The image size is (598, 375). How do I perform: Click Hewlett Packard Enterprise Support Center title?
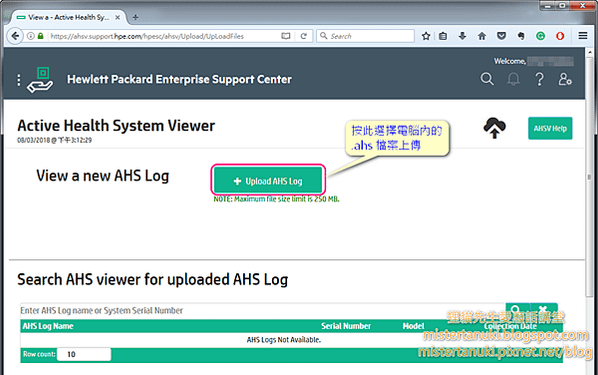[x=179, y=79]
